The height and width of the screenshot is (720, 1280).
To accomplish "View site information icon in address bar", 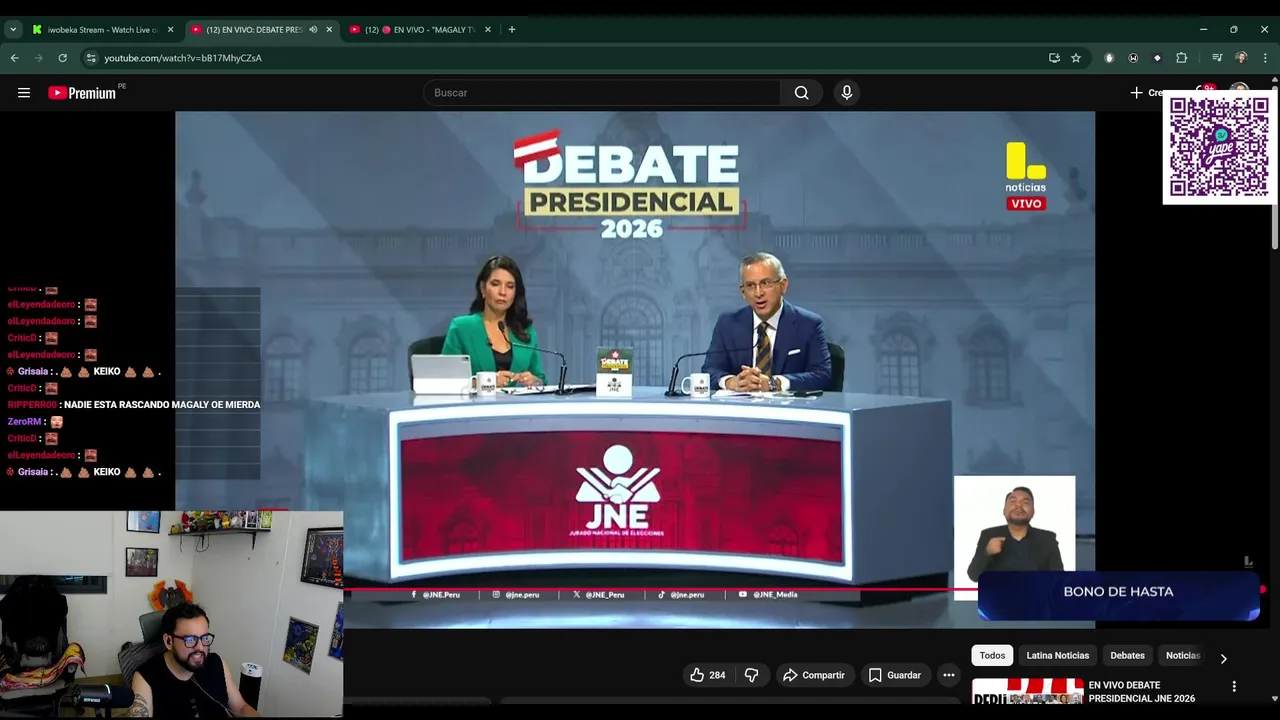I will tap(90, 58).
